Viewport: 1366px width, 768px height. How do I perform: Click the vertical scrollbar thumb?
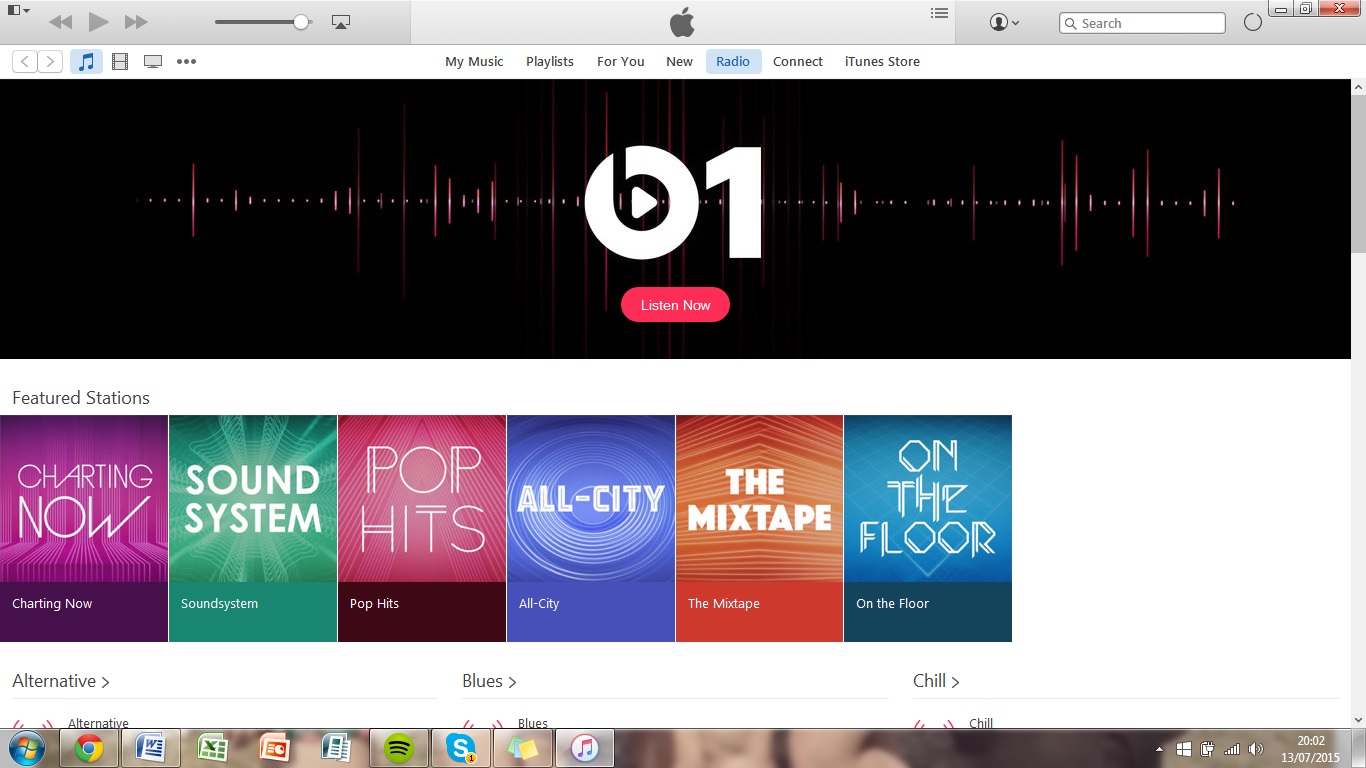coord(1358,175)
